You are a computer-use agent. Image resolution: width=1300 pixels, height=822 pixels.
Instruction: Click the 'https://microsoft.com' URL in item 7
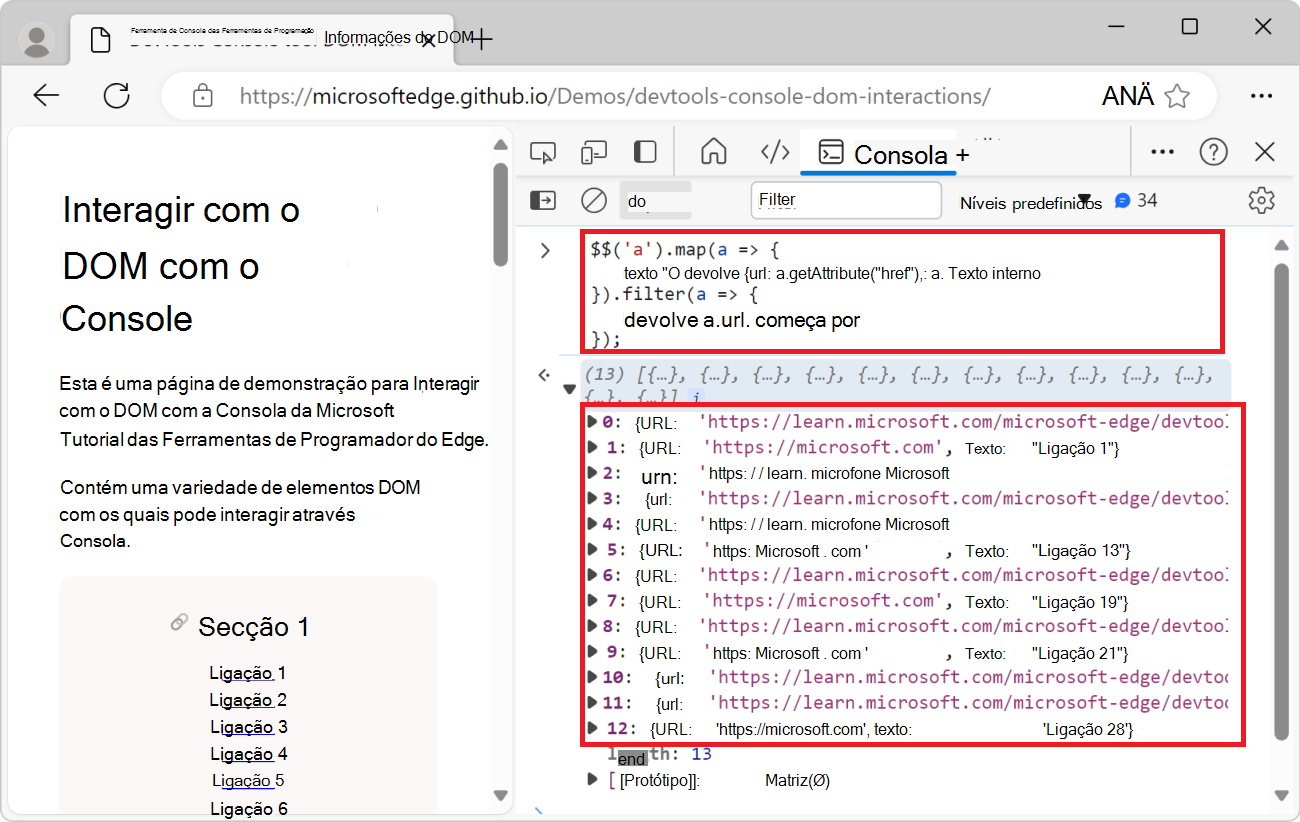click(824, 600)
